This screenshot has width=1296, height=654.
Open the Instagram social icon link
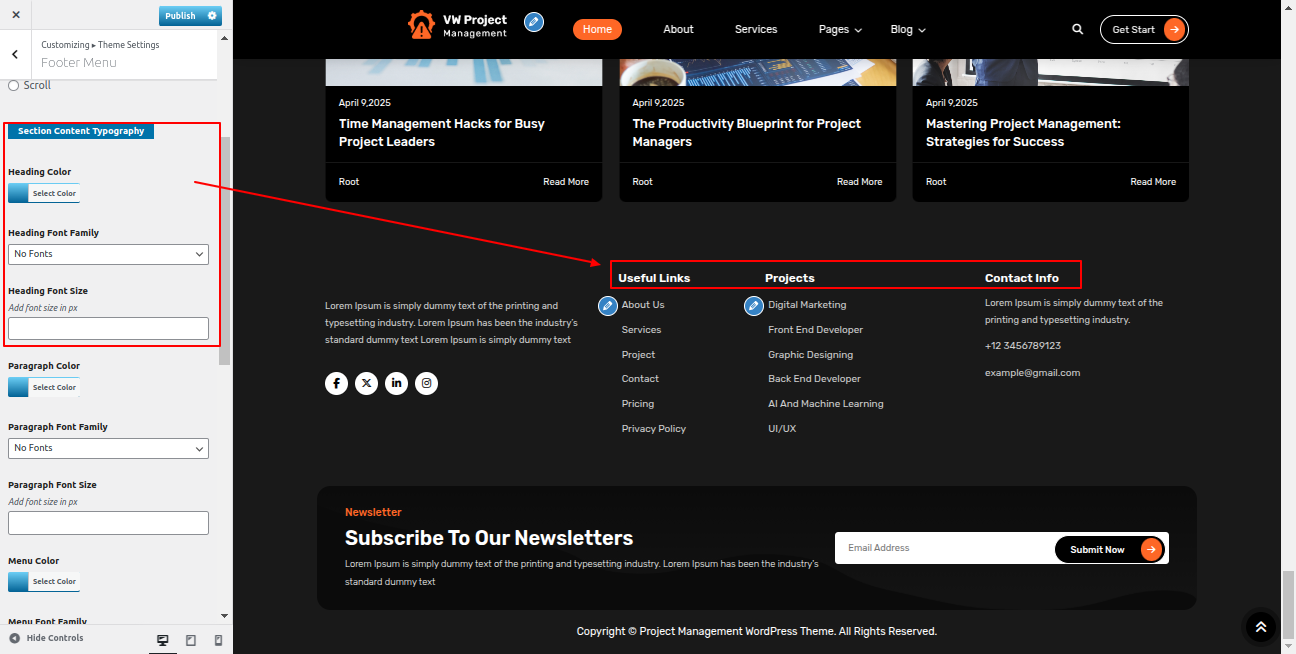click(426, 383)
